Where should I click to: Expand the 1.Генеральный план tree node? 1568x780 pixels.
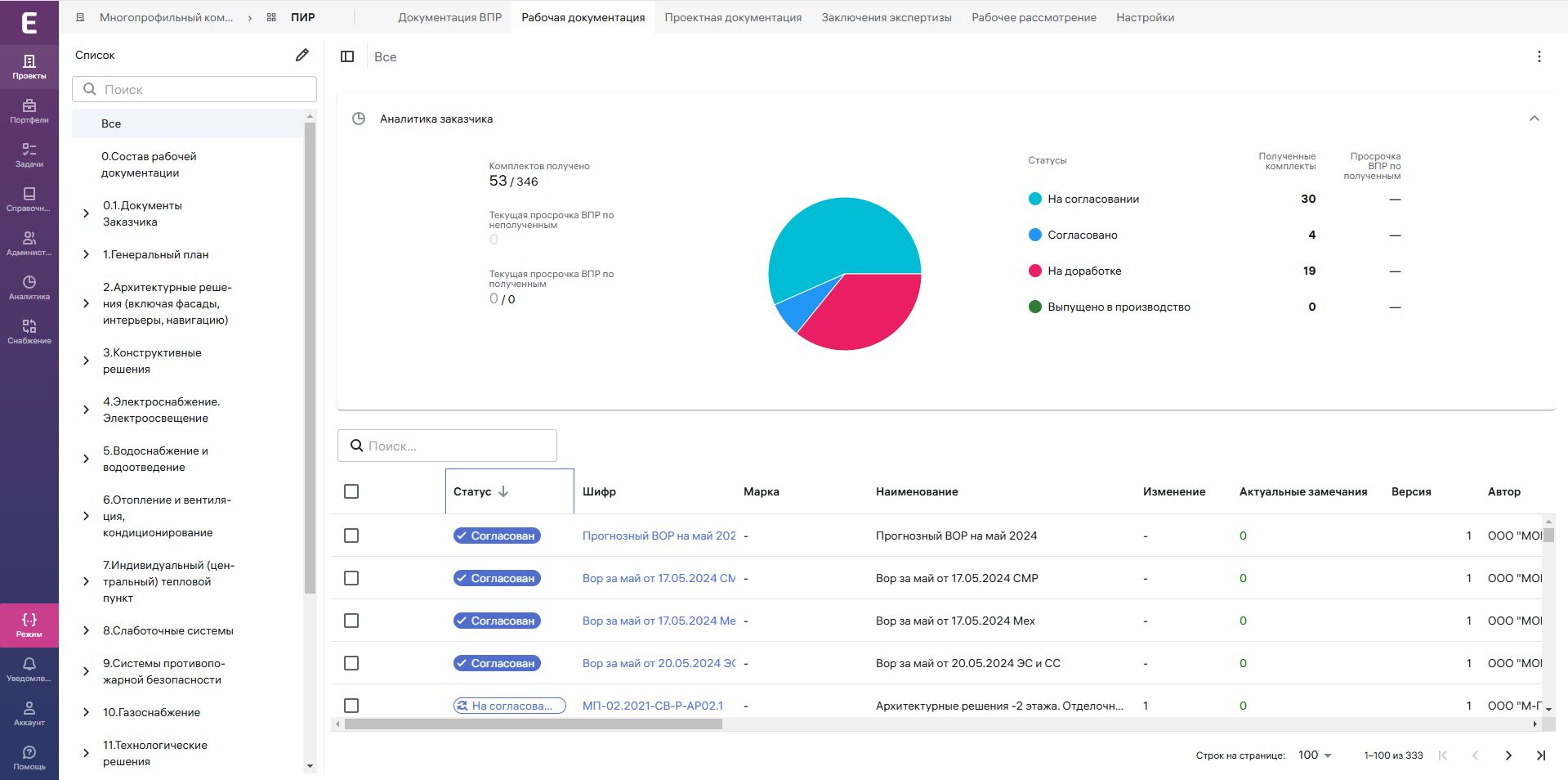[87, 254]
